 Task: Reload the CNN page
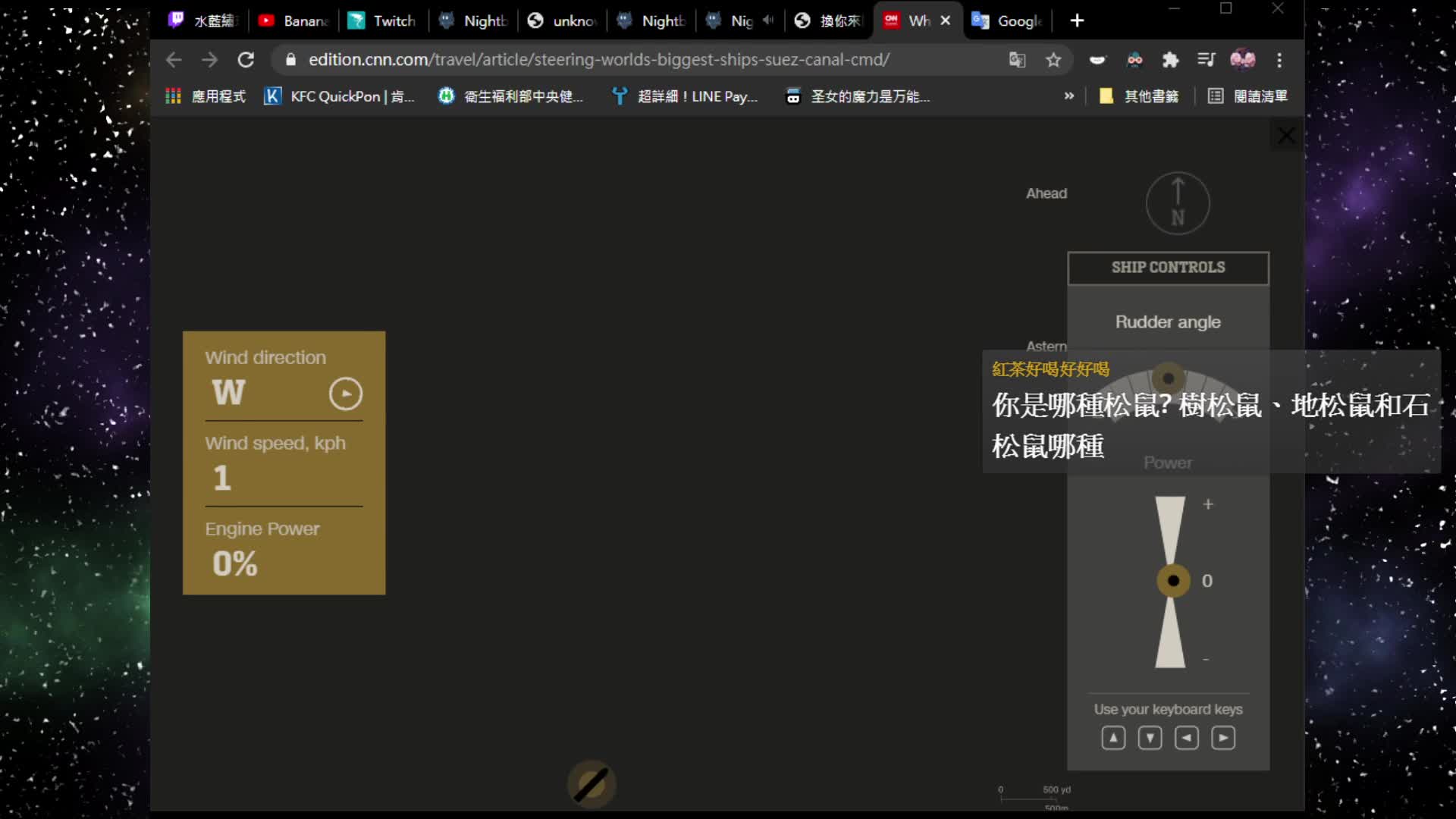tap(246, 60)
